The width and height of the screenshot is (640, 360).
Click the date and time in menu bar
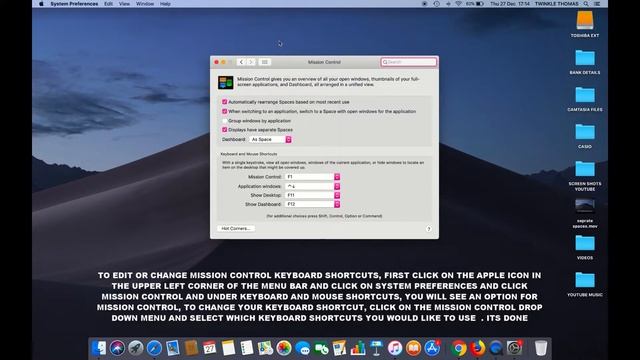point(510,4)
